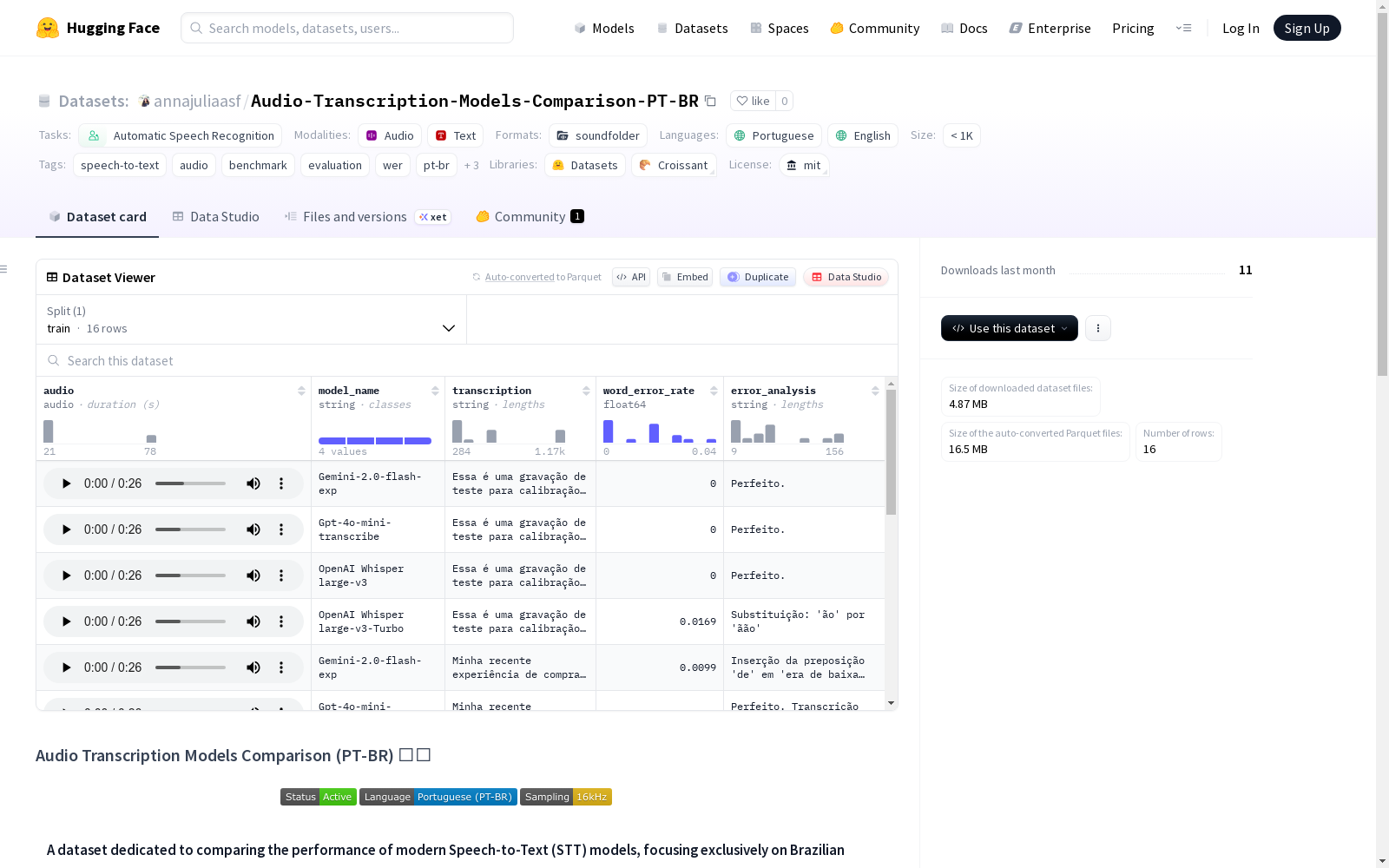Like this dataset
Viewport: 1389px width, 868px height.
(753, 101)
